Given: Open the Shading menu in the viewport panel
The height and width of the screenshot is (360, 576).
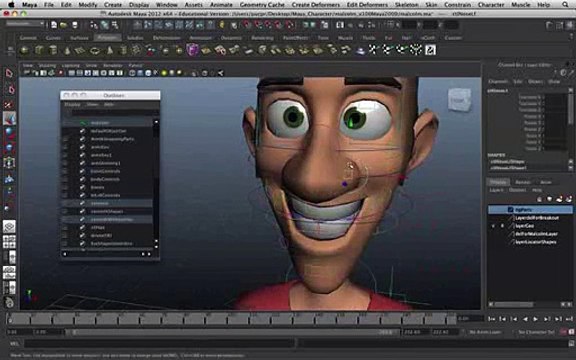Looking at the screenshot, I should (x=47, y=65).
